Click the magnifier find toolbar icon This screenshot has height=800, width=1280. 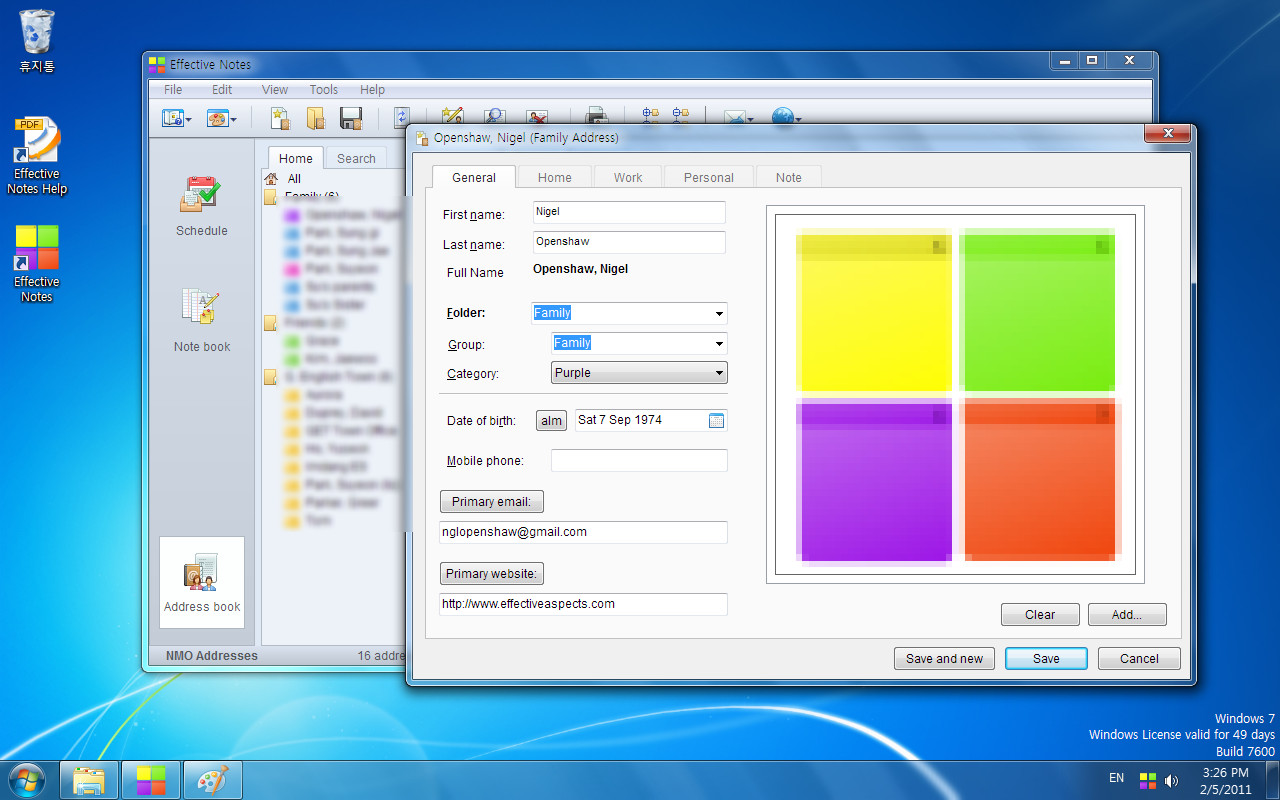[x=494, y=116]
